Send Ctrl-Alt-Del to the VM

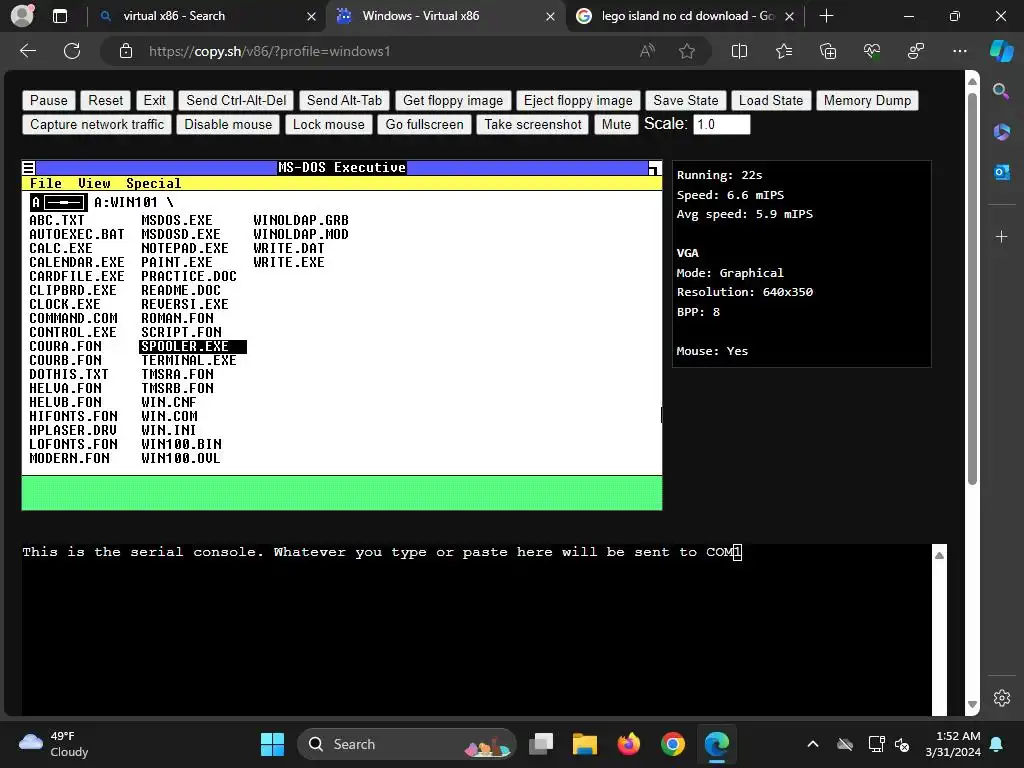click(x=236, y=101)
